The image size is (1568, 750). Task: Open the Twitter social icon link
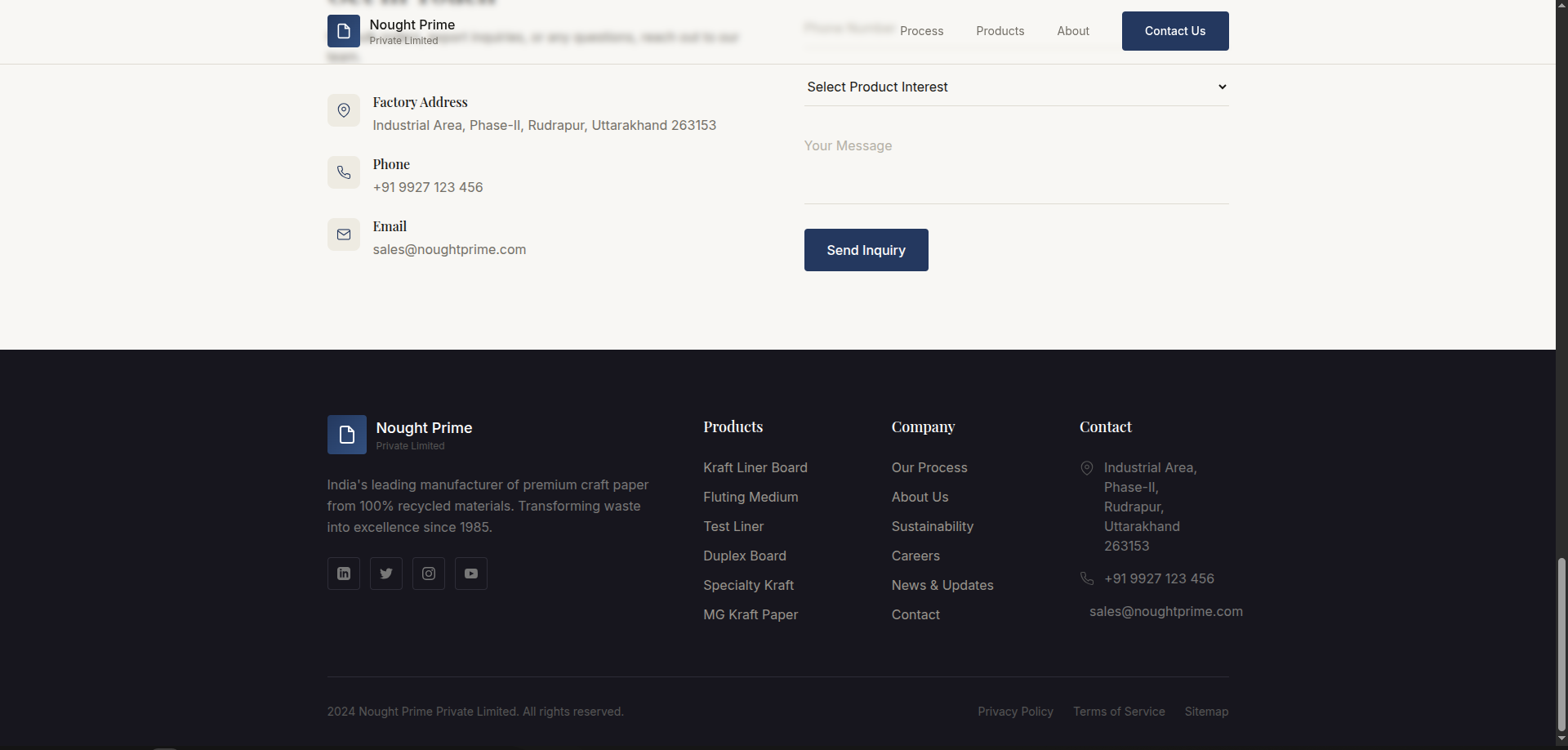(386, 574)
